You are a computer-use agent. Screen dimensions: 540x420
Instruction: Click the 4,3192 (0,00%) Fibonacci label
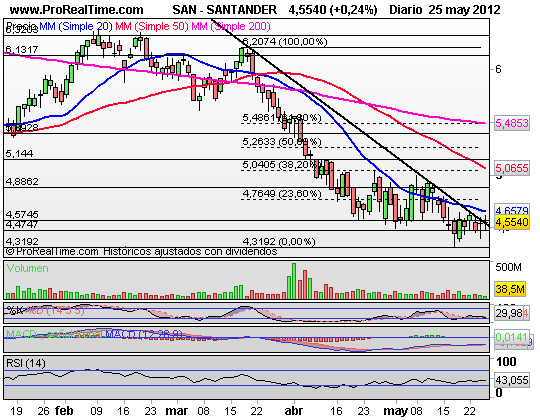click(279, 241)
